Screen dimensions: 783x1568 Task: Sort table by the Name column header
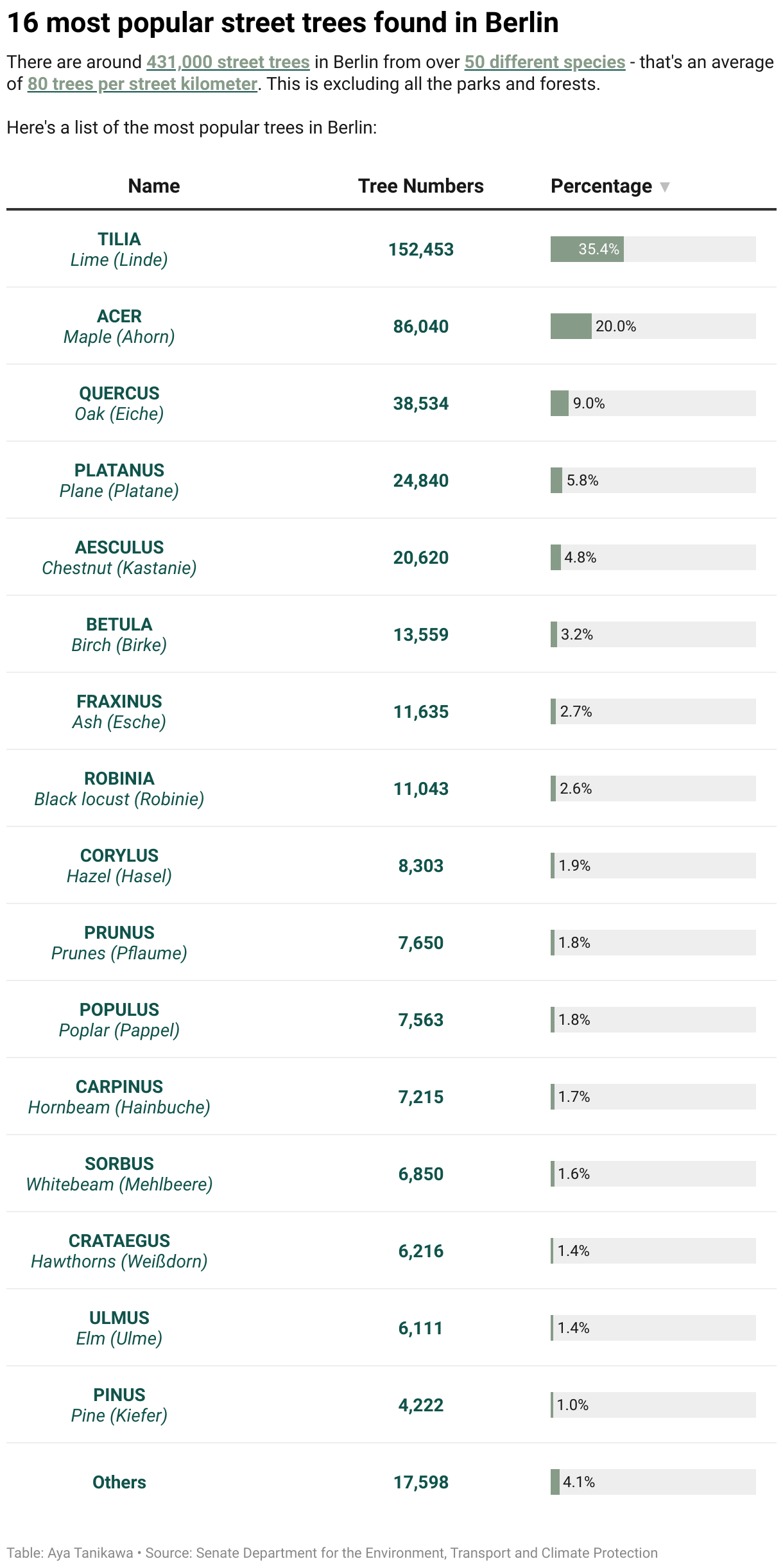point(153,186)
